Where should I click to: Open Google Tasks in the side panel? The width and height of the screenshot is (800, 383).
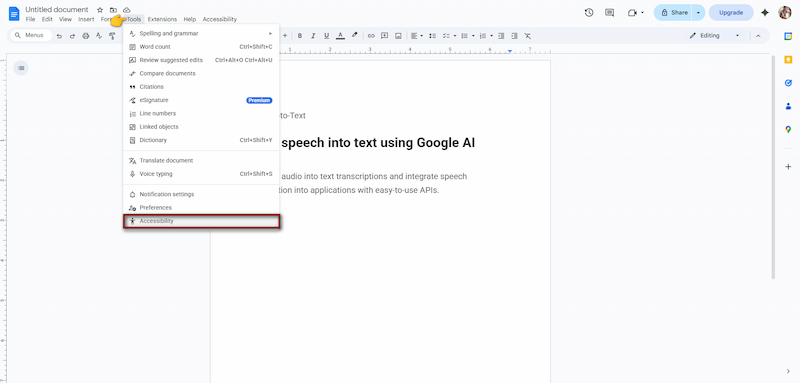pos(788,83)
